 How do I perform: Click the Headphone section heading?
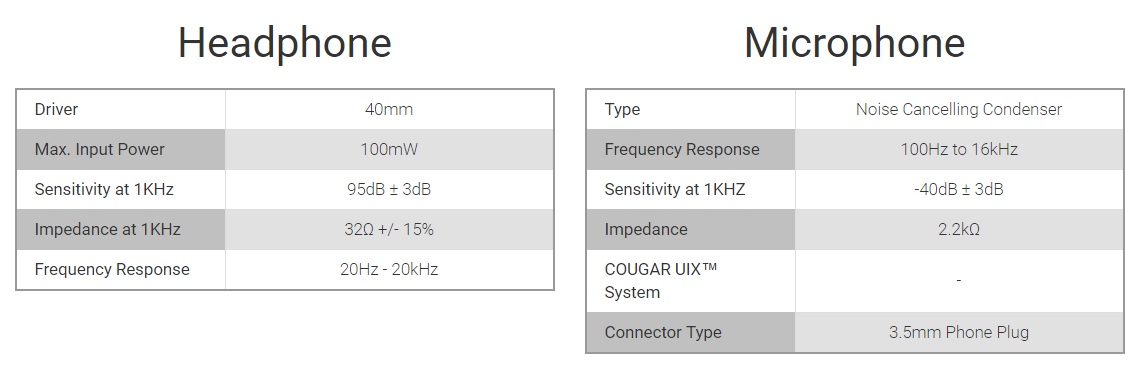tap(285, 43)
